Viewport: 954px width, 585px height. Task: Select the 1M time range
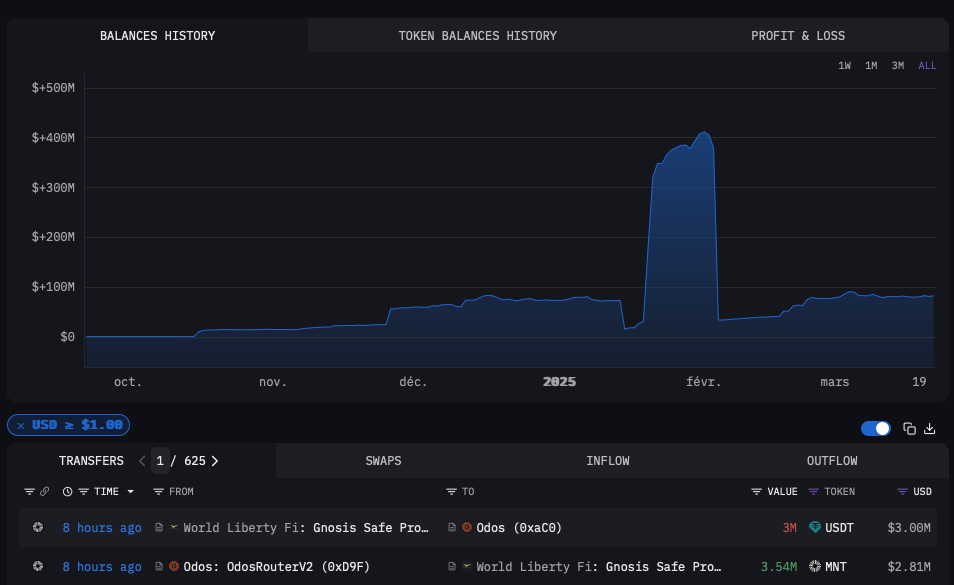click(871, 66)
